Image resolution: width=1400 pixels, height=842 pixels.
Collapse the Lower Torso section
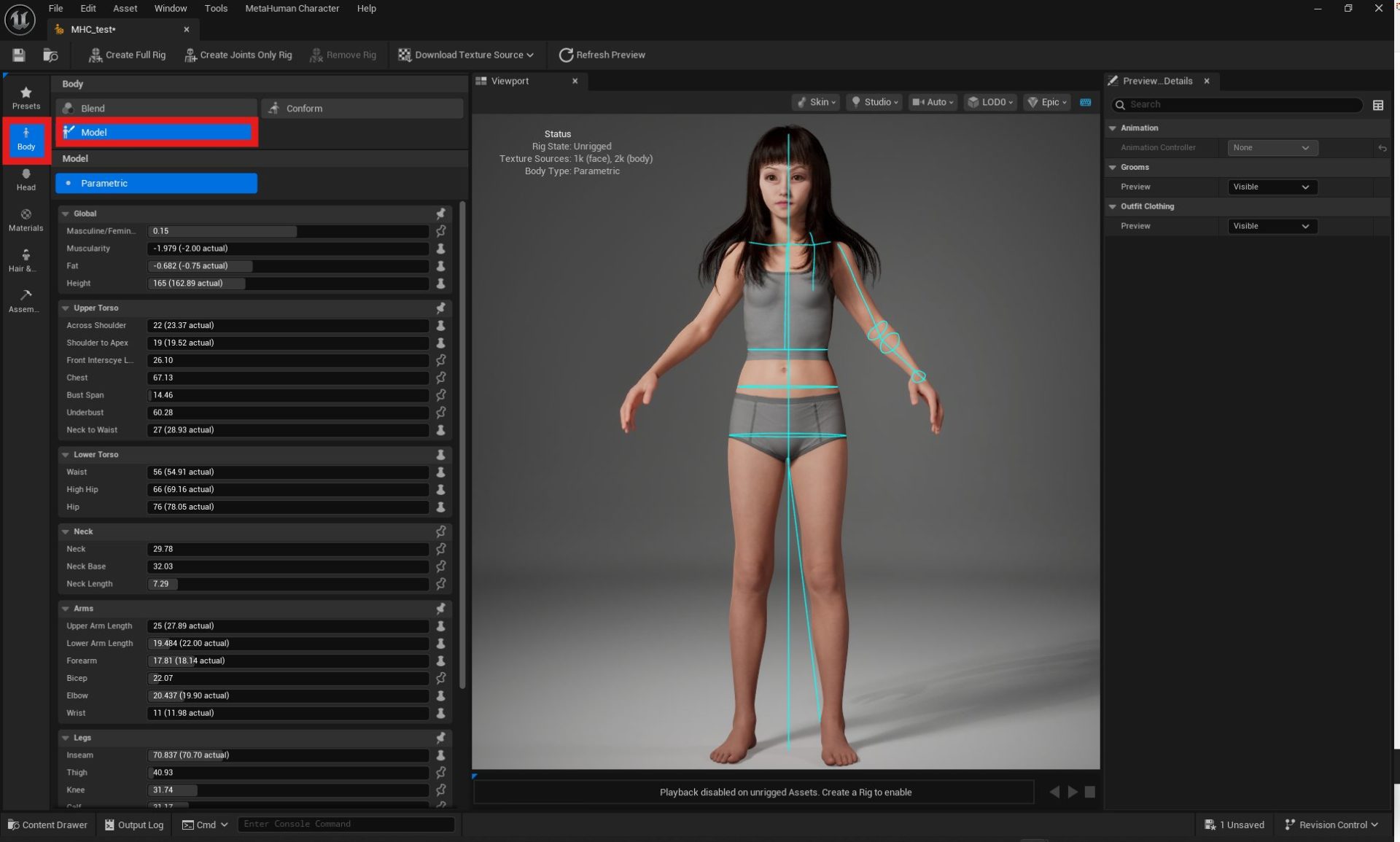[x=66, y=454]
